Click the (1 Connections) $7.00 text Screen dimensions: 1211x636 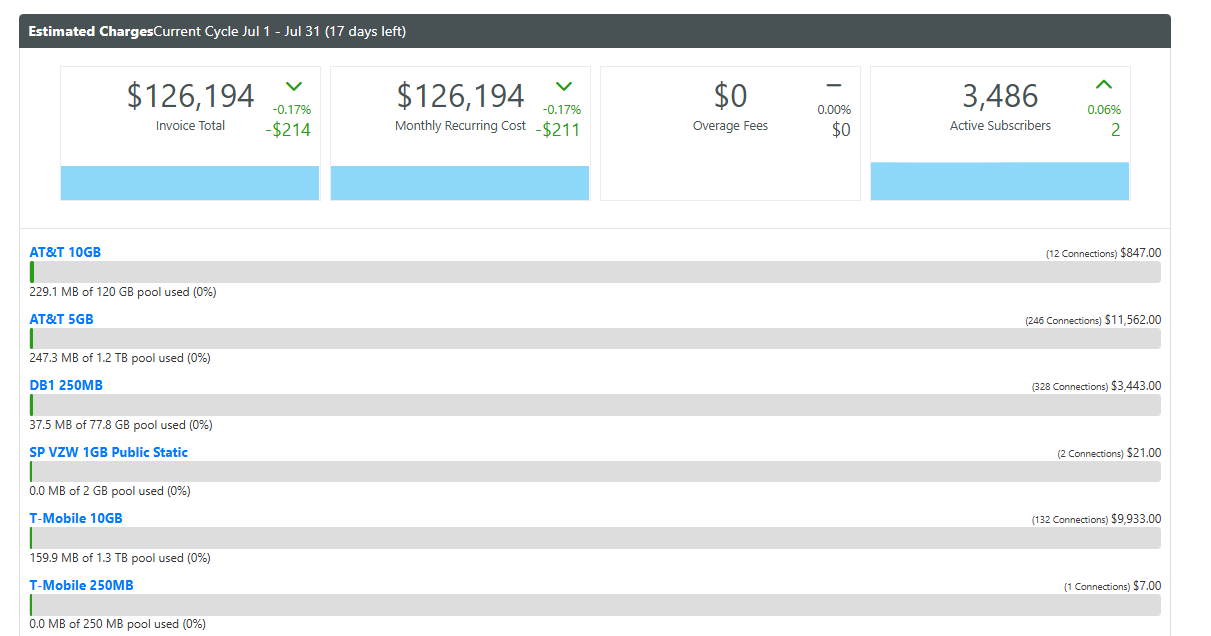click(1112, 586)
